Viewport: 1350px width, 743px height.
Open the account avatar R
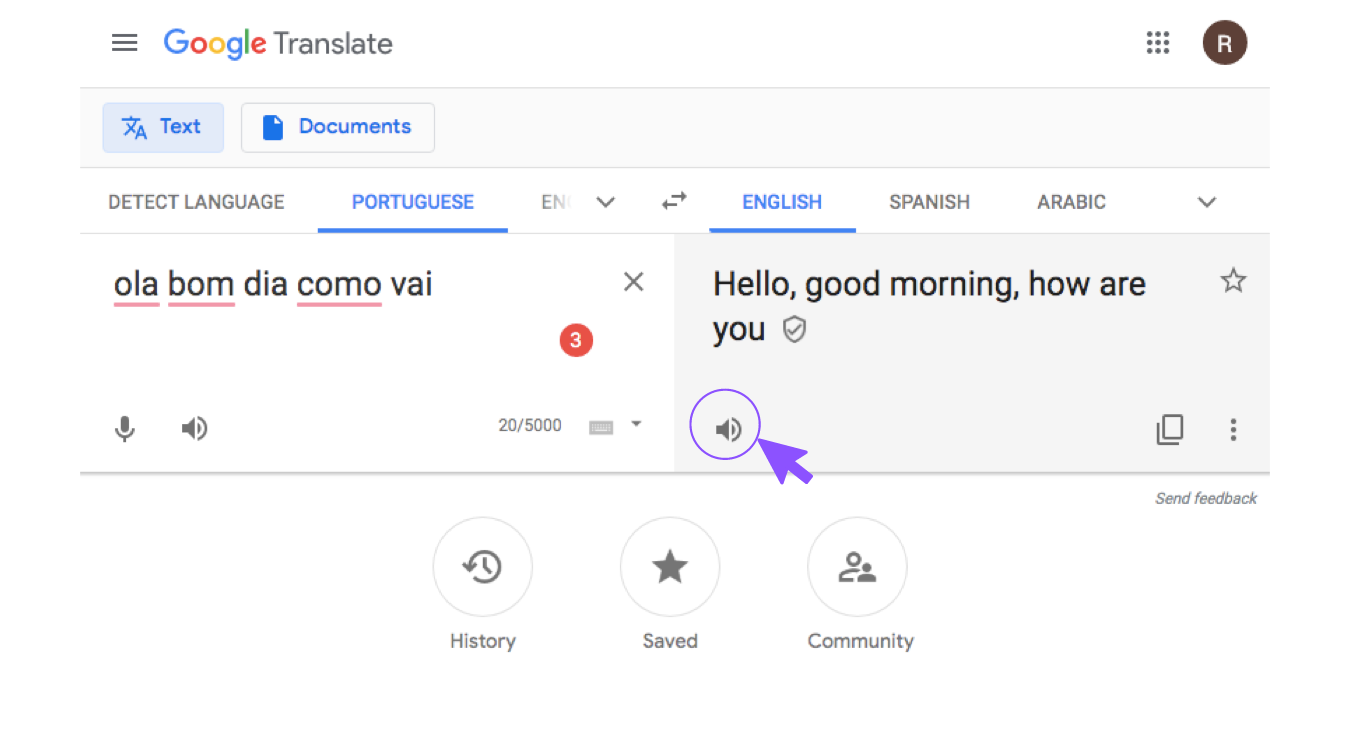pyautogui.click(x=1224, y=43)
